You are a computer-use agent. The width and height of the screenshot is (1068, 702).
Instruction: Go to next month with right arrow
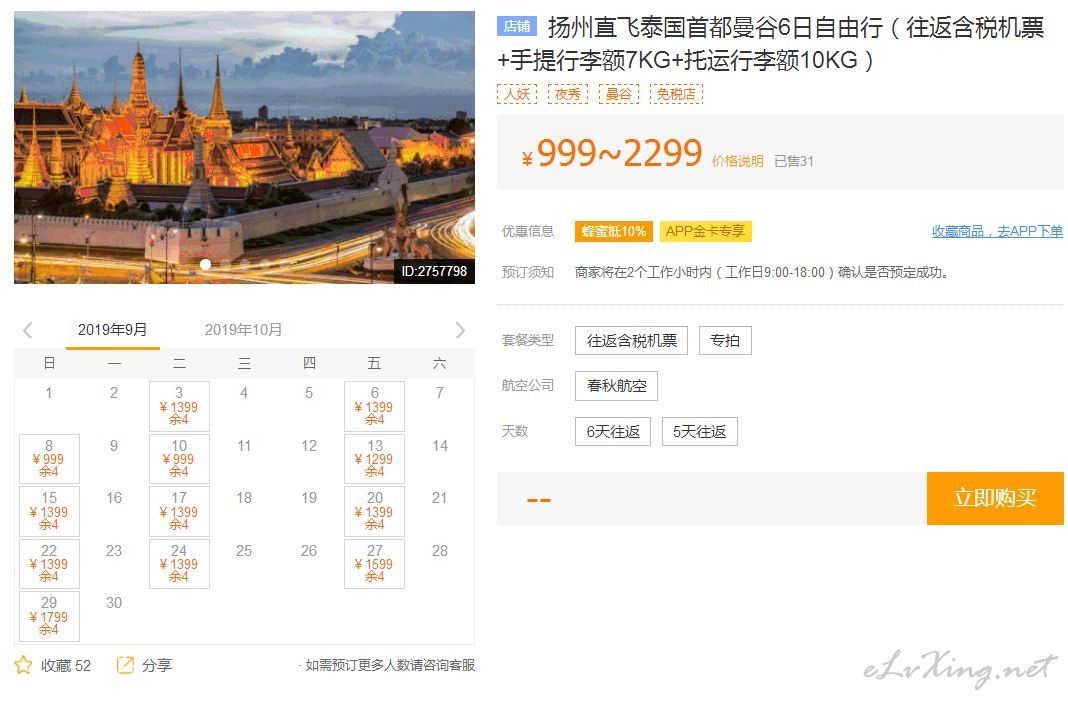tap(460, 330)
